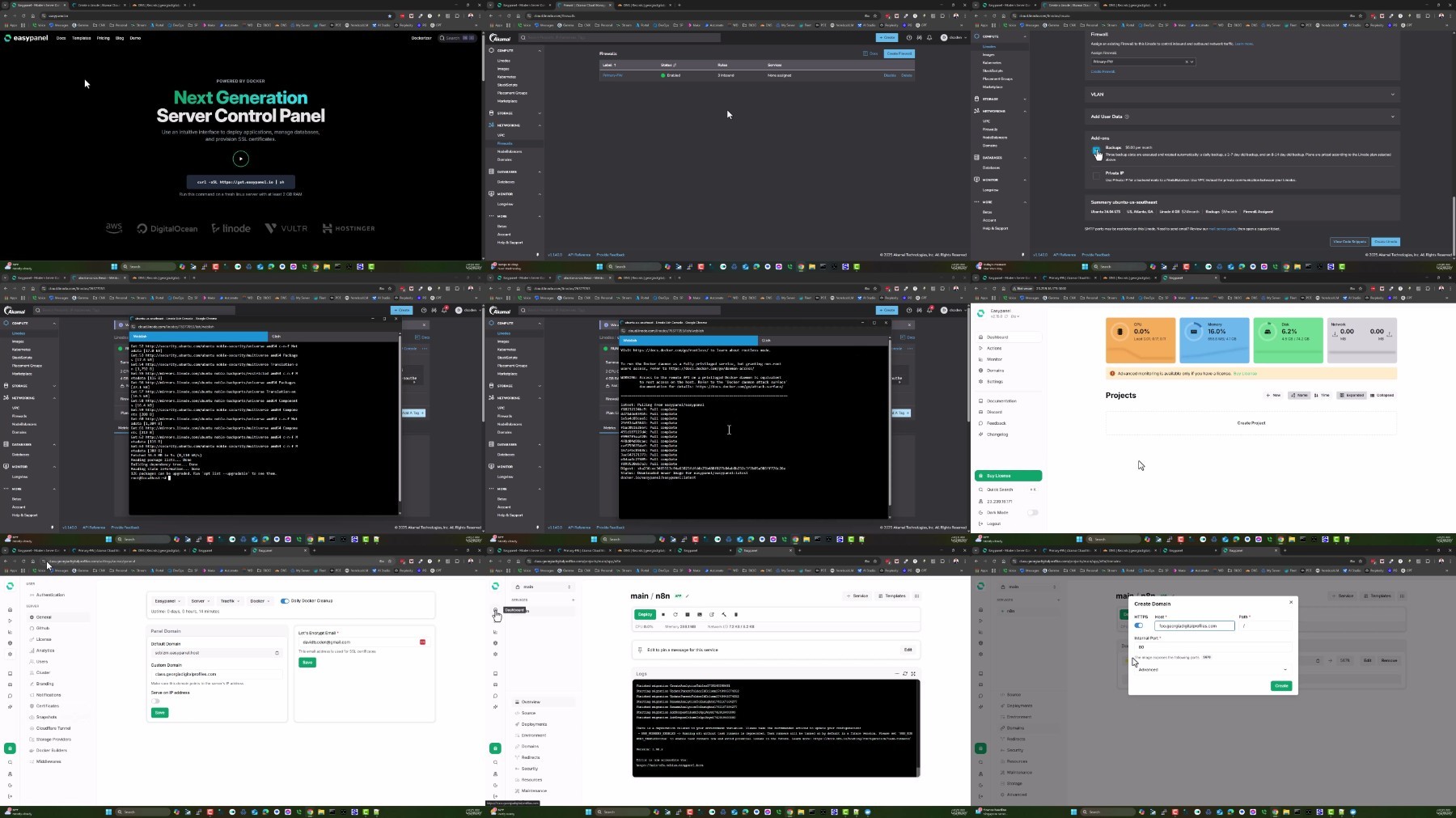Click the stop icon beside Deploy

click(663, 615)
